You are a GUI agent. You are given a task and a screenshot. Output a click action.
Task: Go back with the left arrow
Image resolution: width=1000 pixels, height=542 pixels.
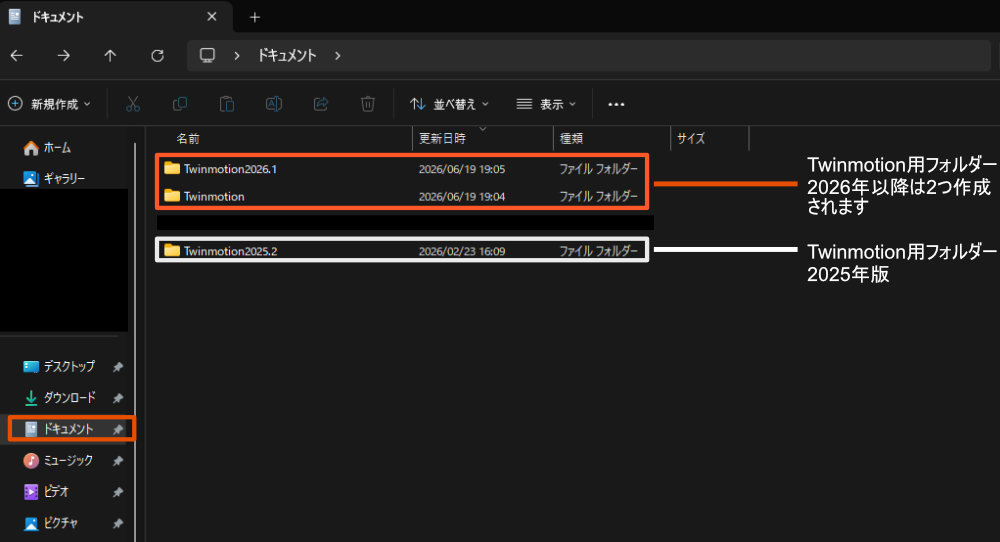coord(17,55)
